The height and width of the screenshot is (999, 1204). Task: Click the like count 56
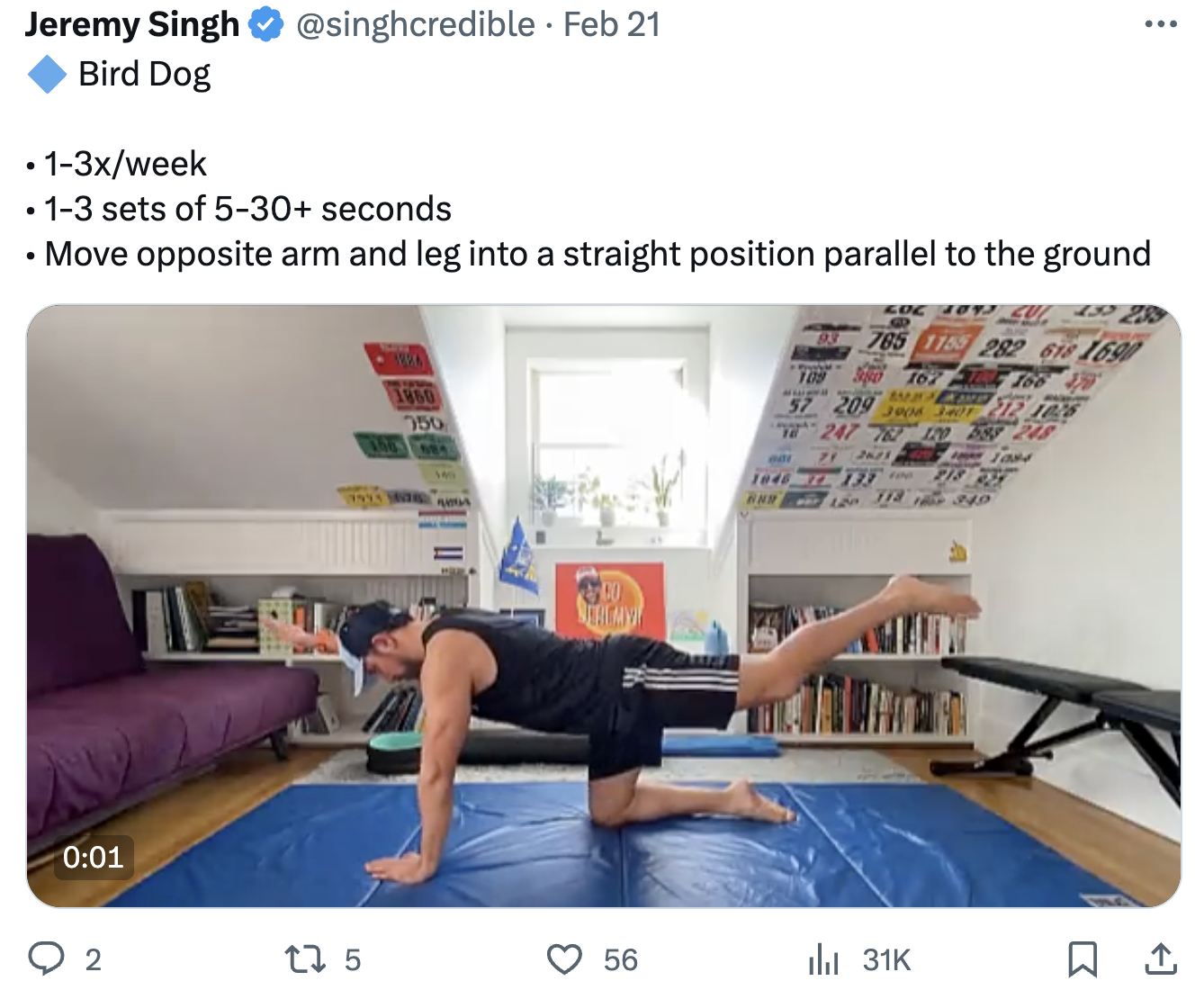click(621, 960)
